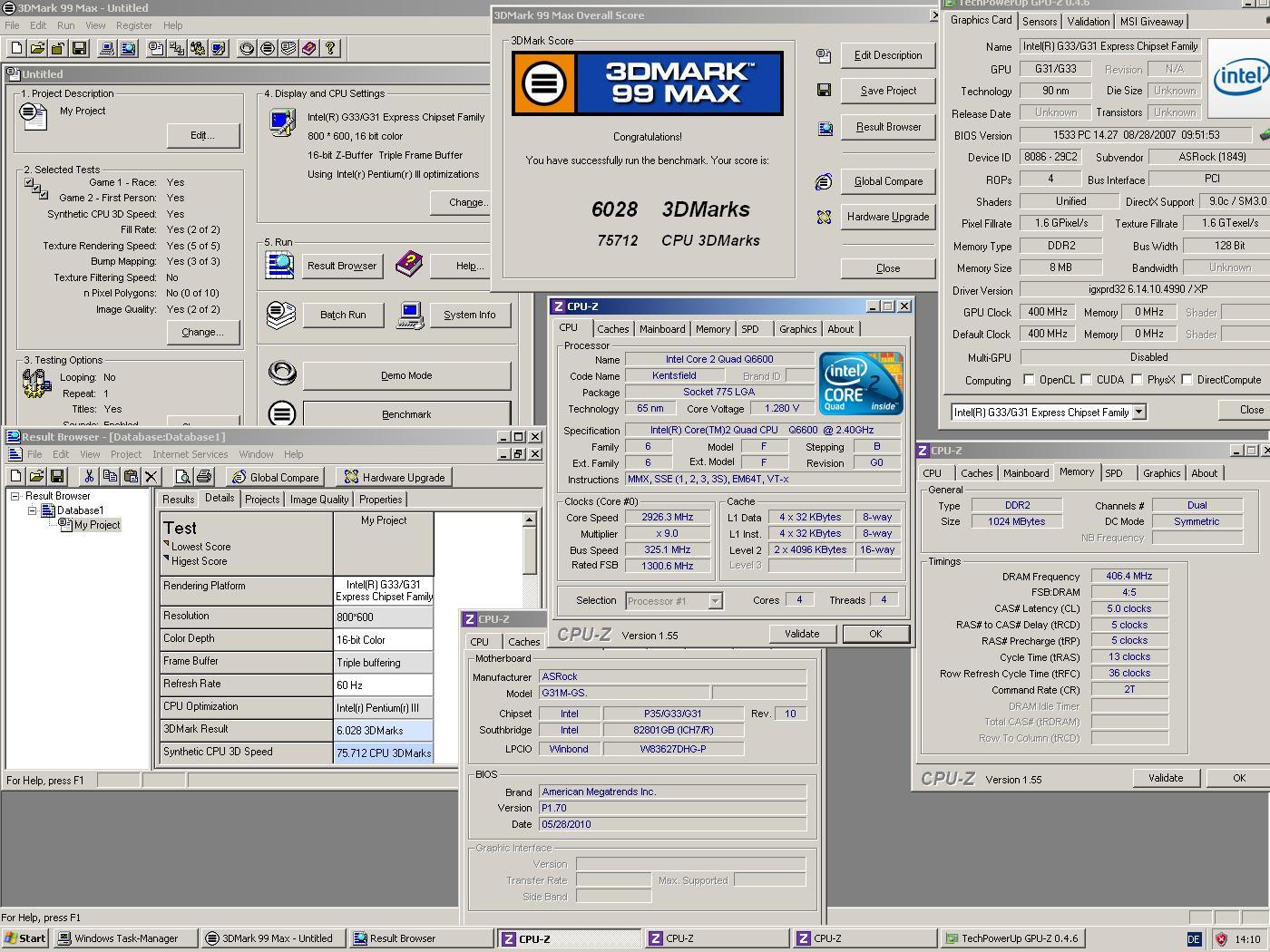Image resolution: width=1270 pixels, height=952 pixels.
Task: Click Save icon in Result Browser toolbar
Action: point(57,476)
